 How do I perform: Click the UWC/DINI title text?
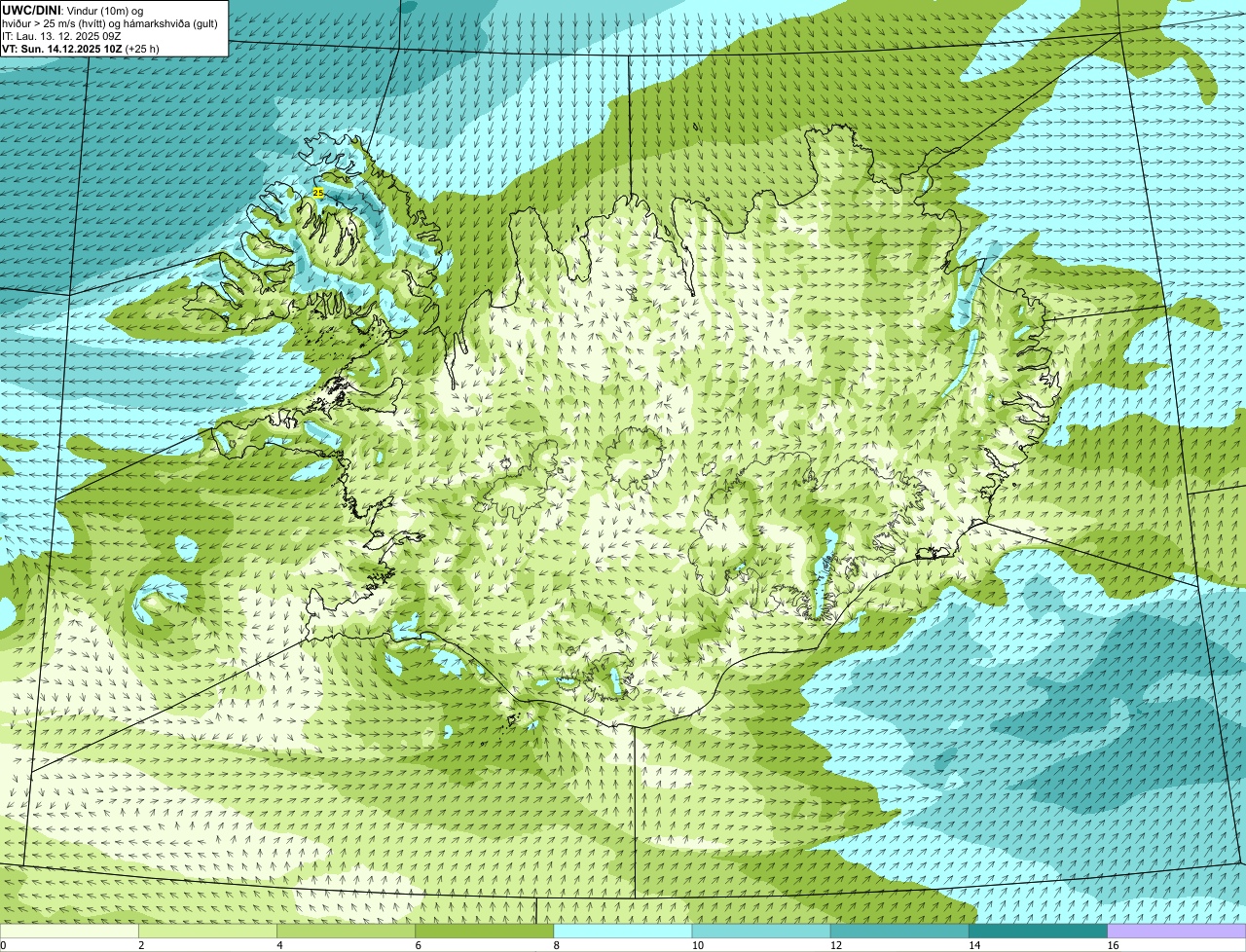coord(32,11)
